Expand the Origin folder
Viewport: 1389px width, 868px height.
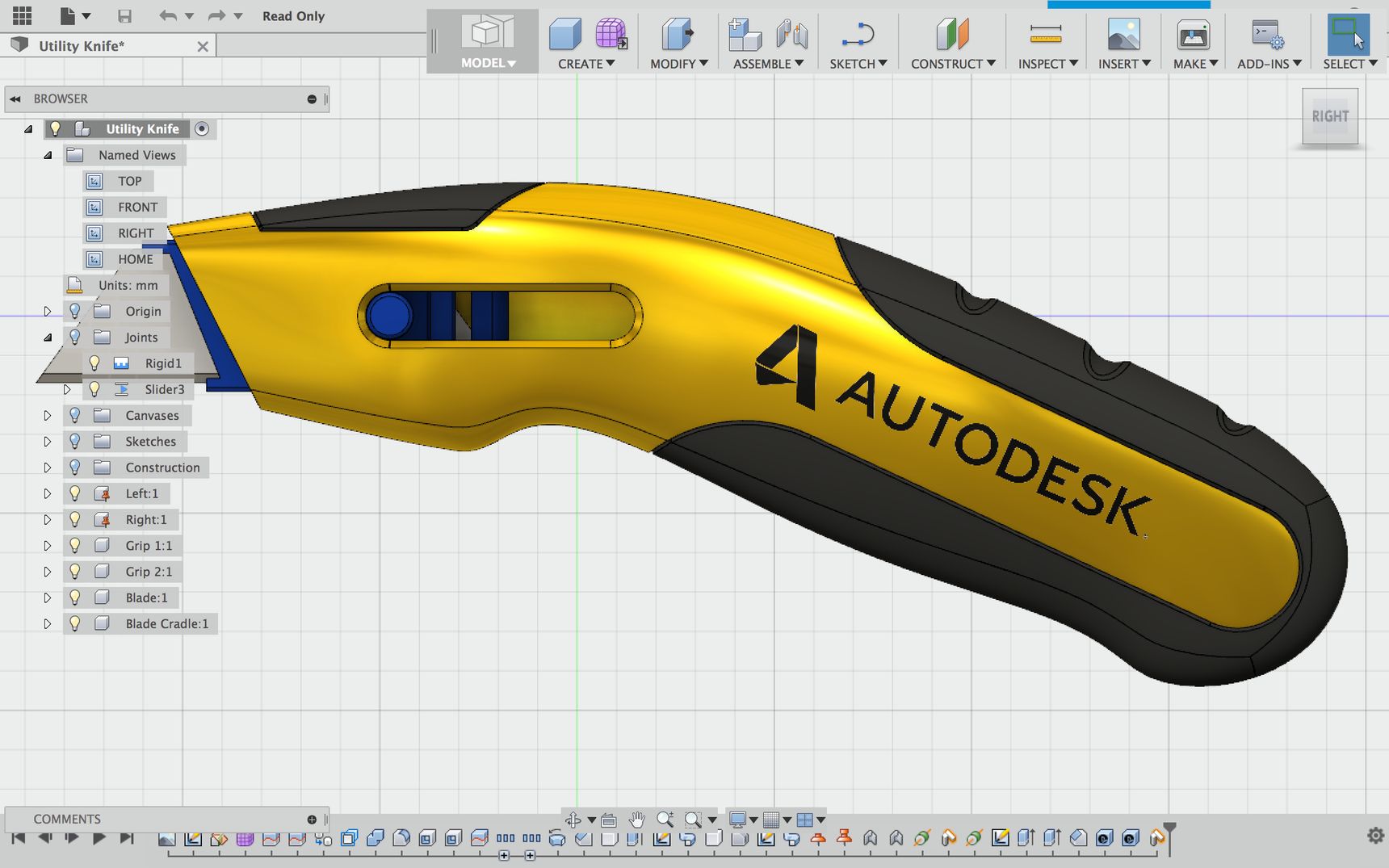(48, 312)
